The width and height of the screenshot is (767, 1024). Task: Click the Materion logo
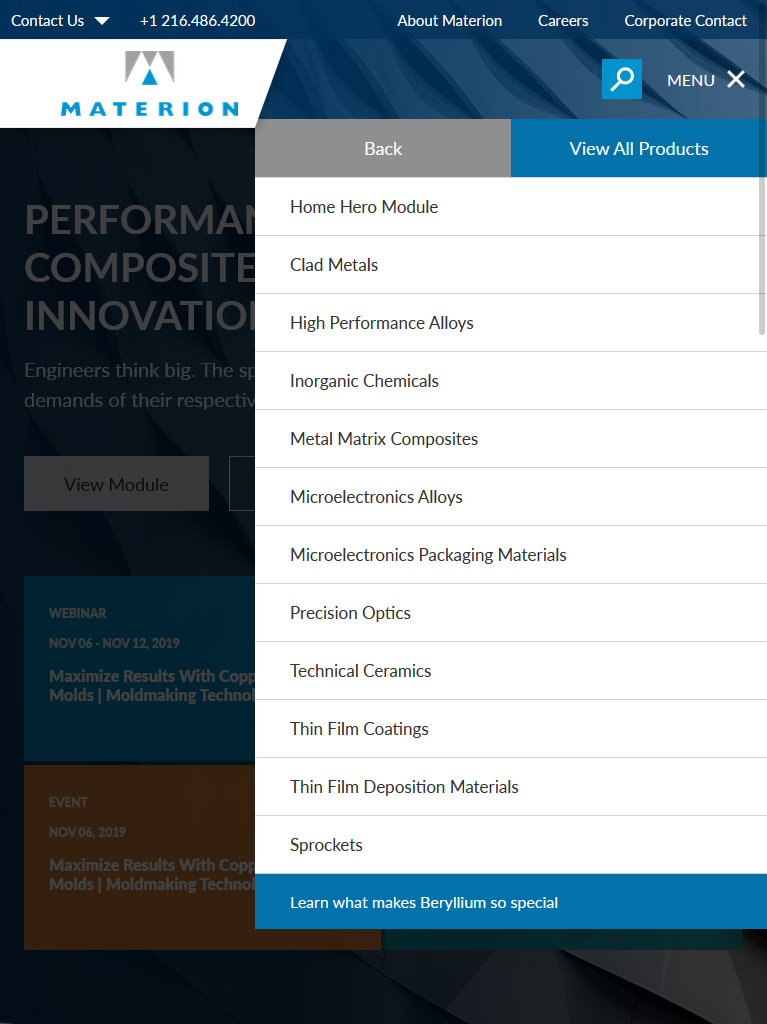click(x=150, y=84)
